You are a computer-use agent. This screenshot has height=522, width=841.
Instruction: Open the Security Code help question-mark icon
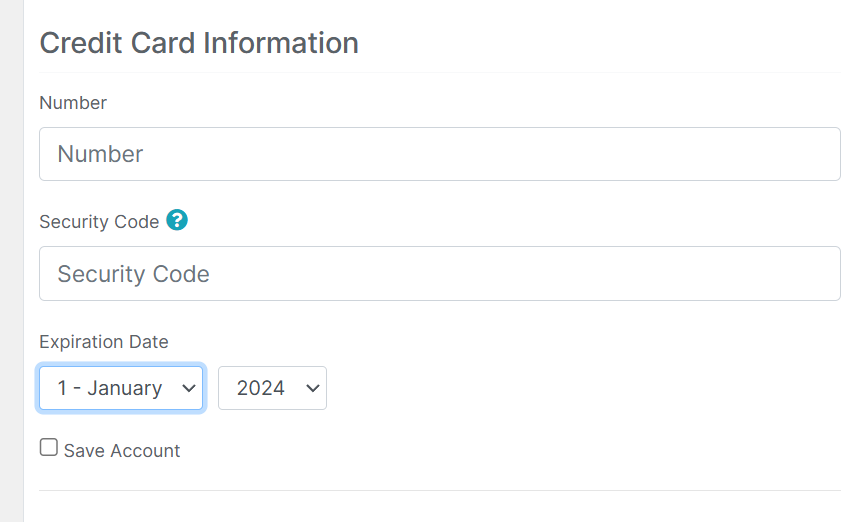177,220
